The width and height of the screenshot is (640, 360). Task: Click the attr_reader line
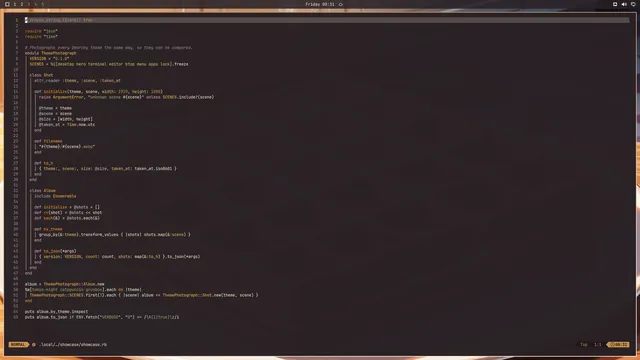pos(77,80)
